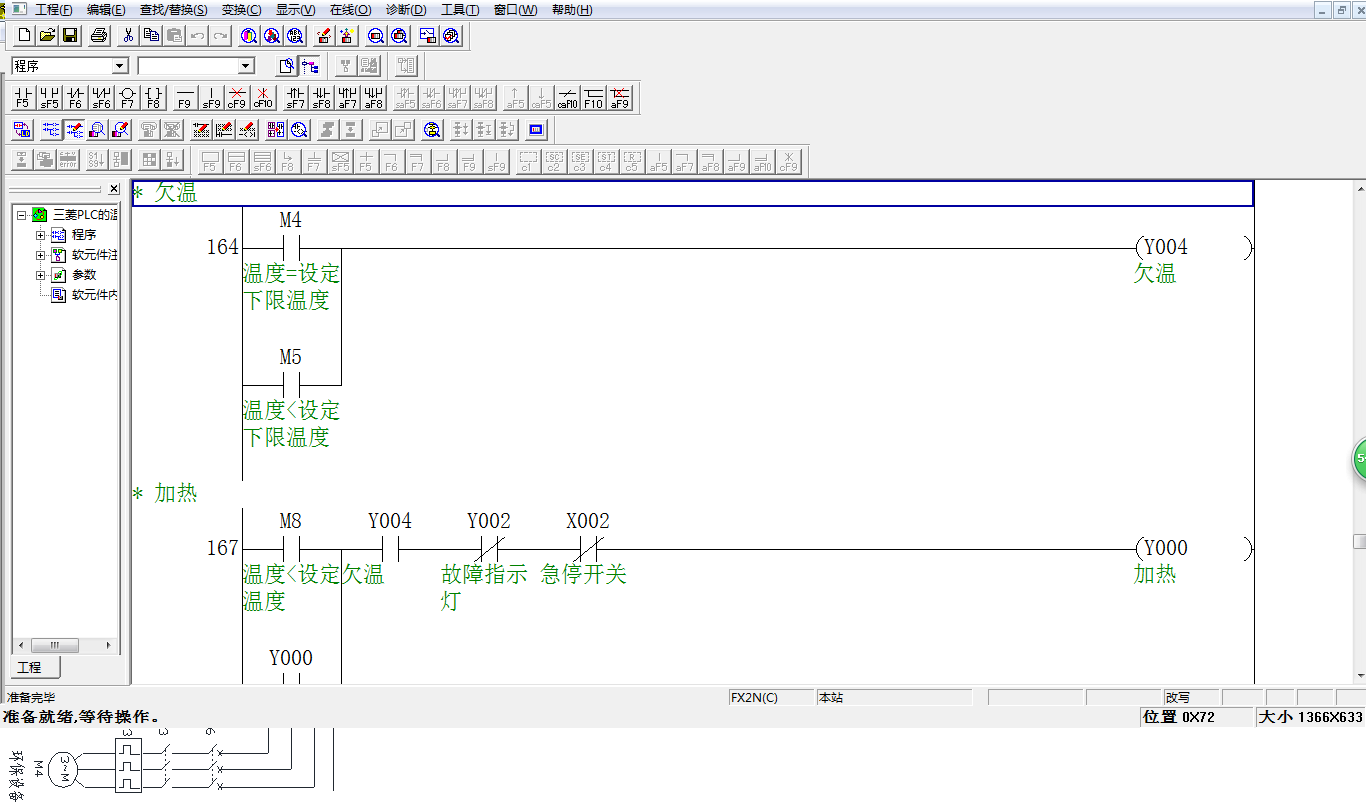
Task: Toggle project data list display button
Action: point(286,66)
